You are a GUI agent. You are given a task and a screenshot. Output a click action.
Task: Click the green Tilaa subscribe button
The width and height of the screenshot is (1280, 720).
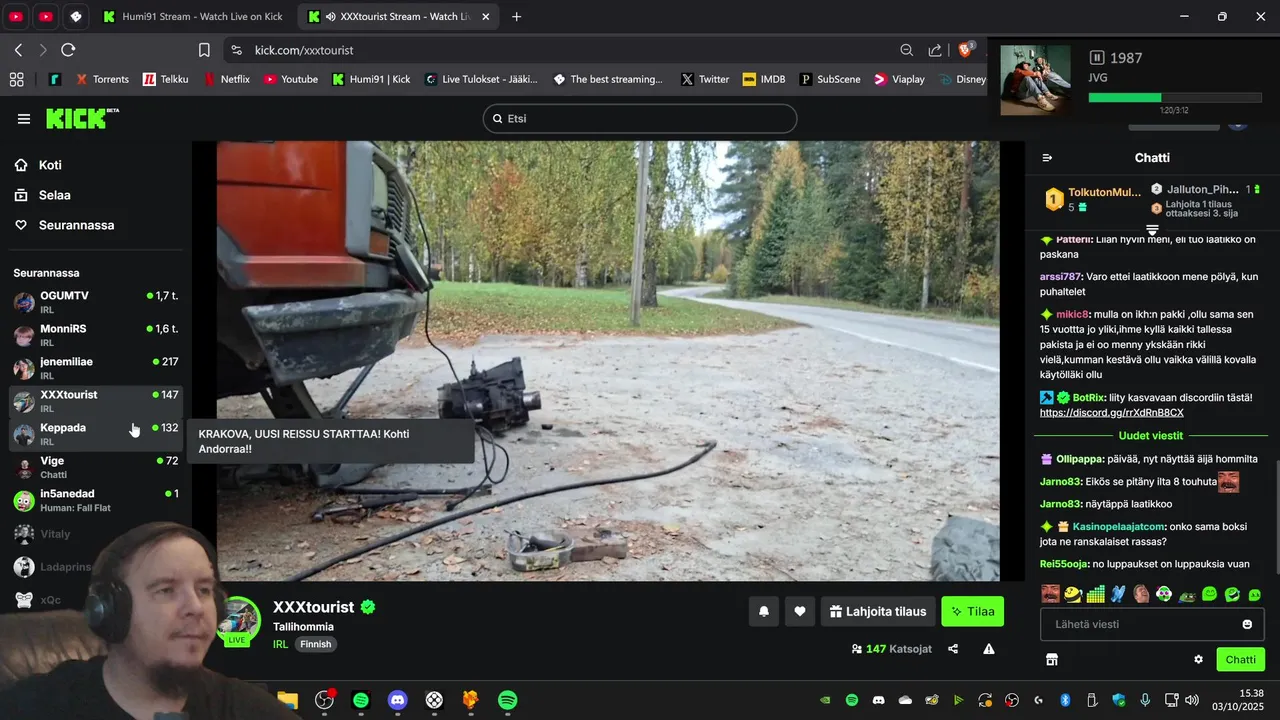(972, 611)
